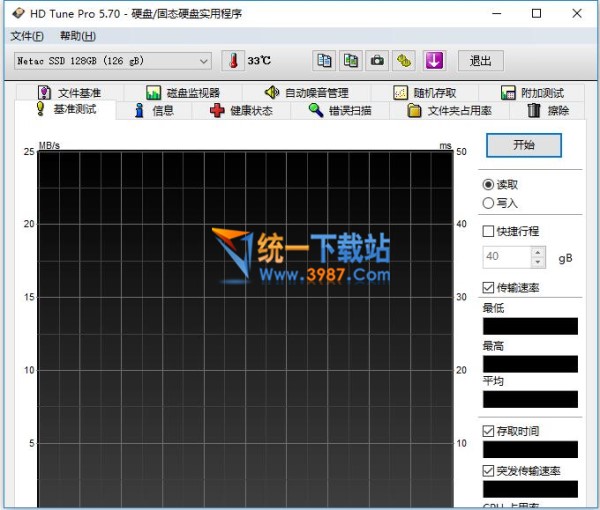Close the HD Tune Pro window

coord(577,13)
